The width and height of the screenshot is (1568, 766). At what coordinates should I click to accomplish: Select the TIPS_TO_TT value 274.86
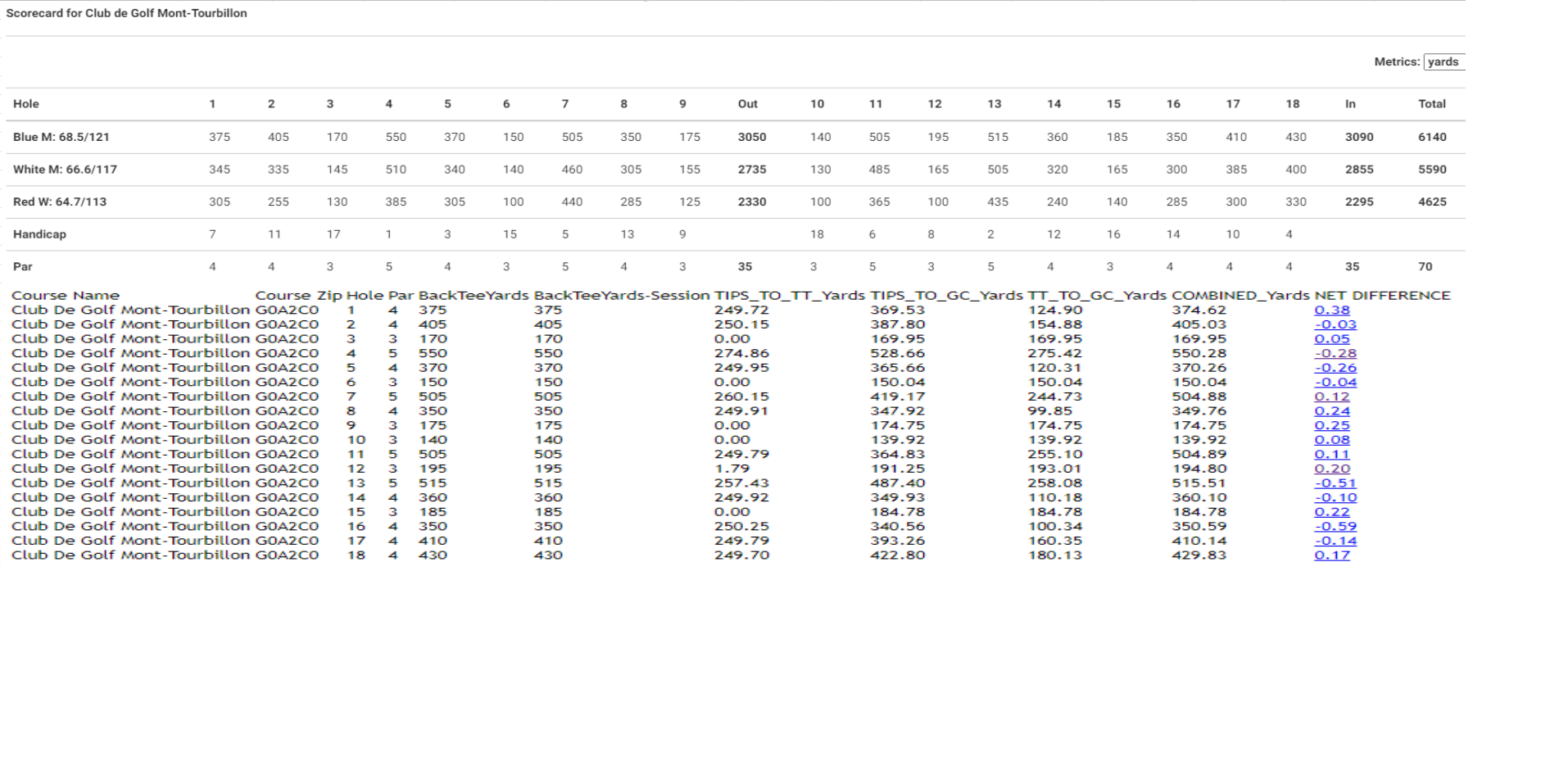(x=741, y=353)
